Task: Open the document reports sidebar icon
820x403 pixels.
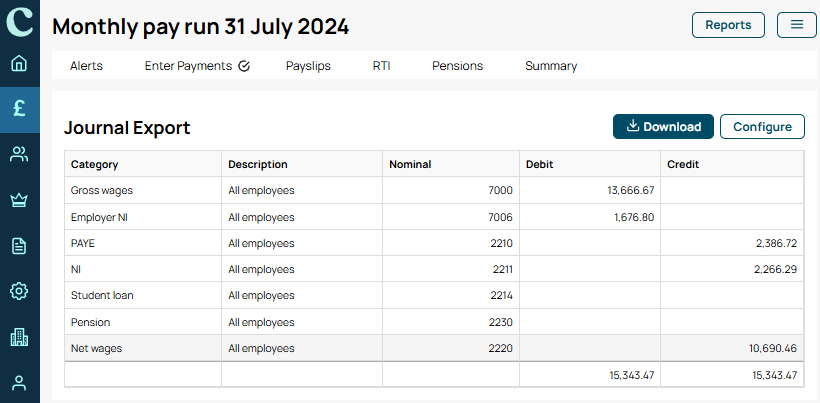Action: coord(19,246)
